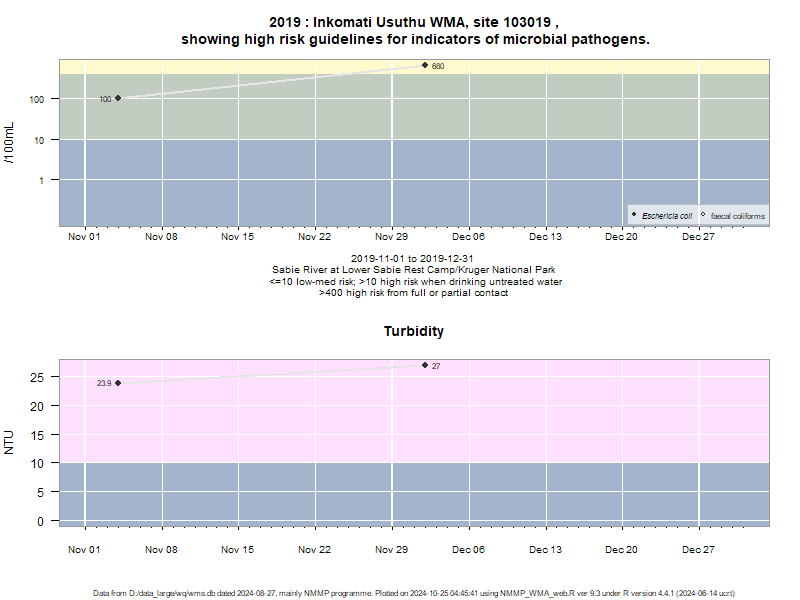800x600 pixels.
Task: Click the yellow high-risk band above 400
Action: tap(414, 67)
